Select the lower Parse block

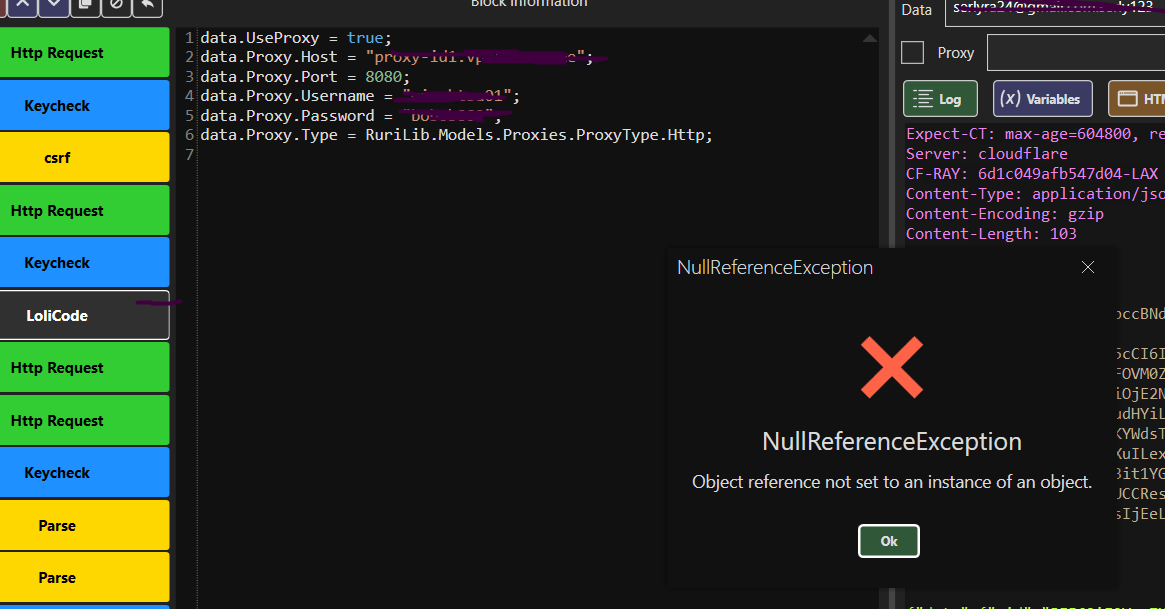point(85,578)
